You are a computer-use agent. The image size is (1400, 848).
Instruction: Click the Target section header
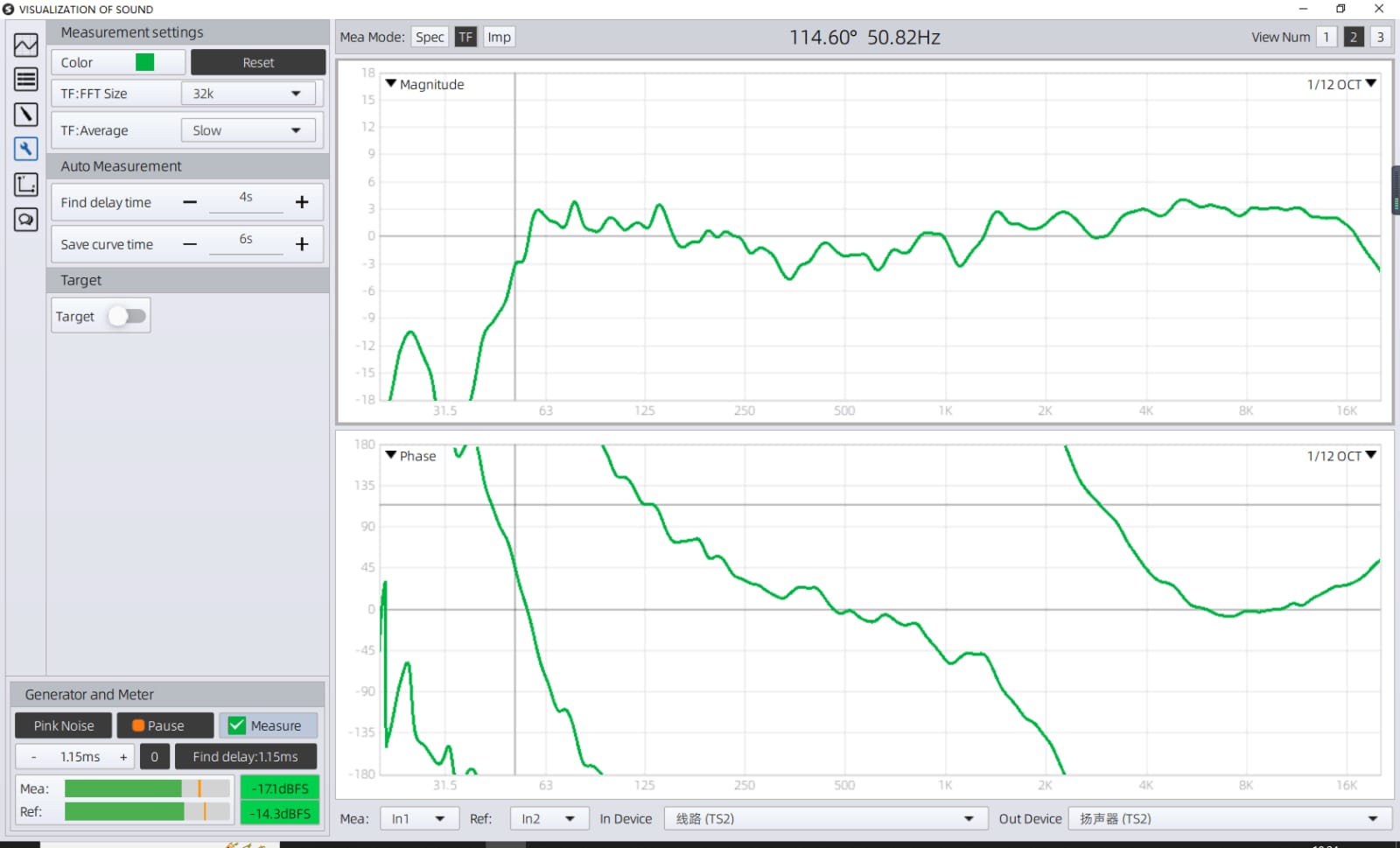point(187,280)
